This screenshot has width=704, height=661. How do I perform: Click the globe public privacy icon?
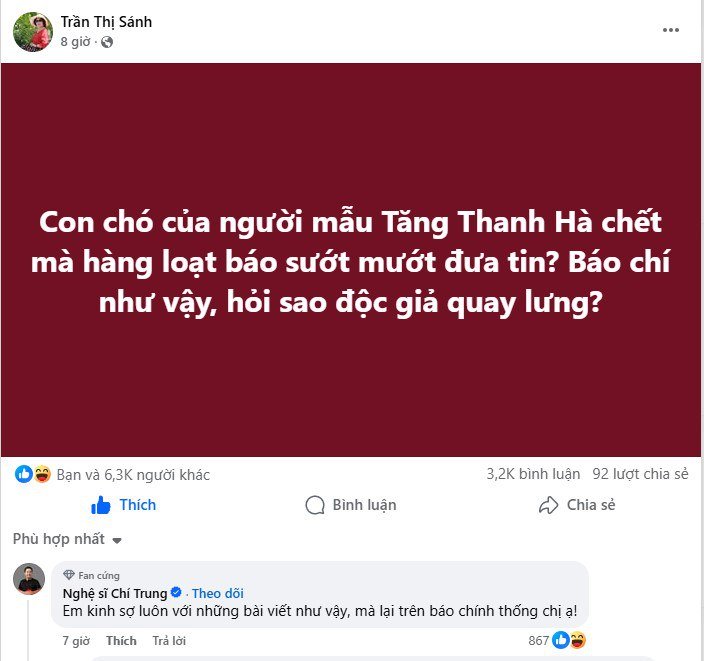107,42
